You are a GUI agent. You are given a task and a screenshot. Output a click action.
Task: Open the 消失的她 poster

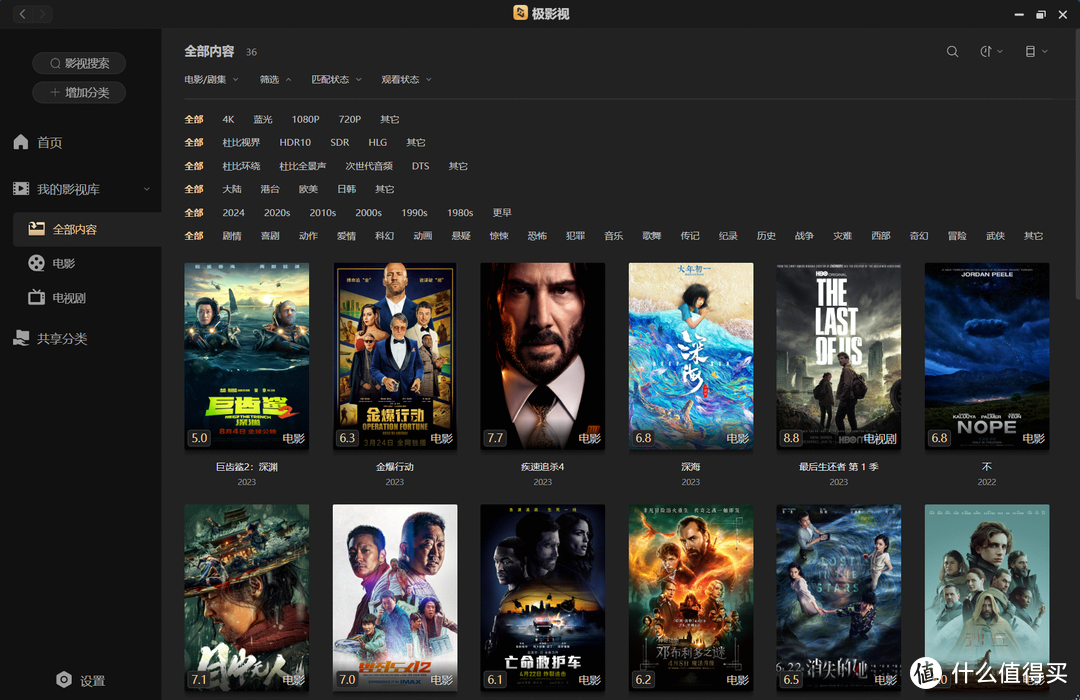click(x=839, y=597)
